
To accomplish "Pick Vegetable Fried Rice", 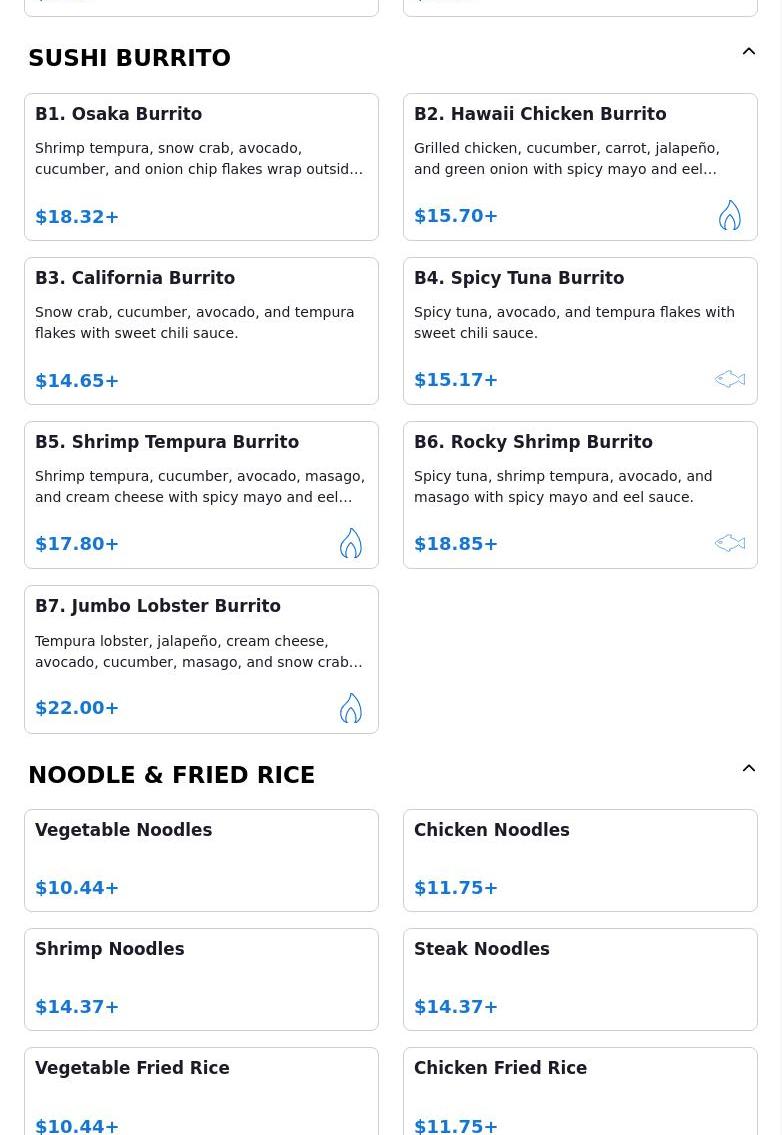I will (201, 1092).
